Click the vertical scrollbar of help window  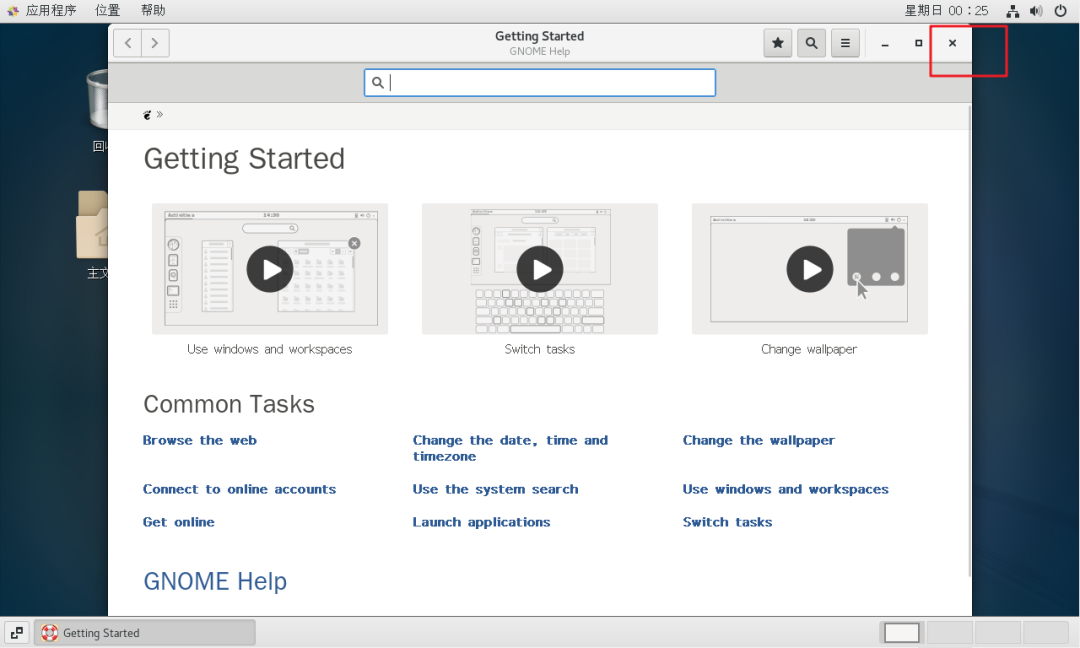pyautogui.click(x=970, y=341)
